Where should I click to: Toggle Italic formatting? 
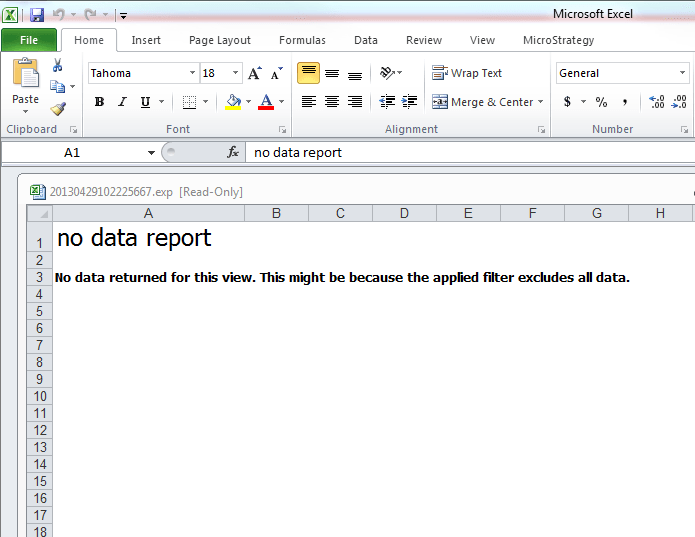(122, 102)
